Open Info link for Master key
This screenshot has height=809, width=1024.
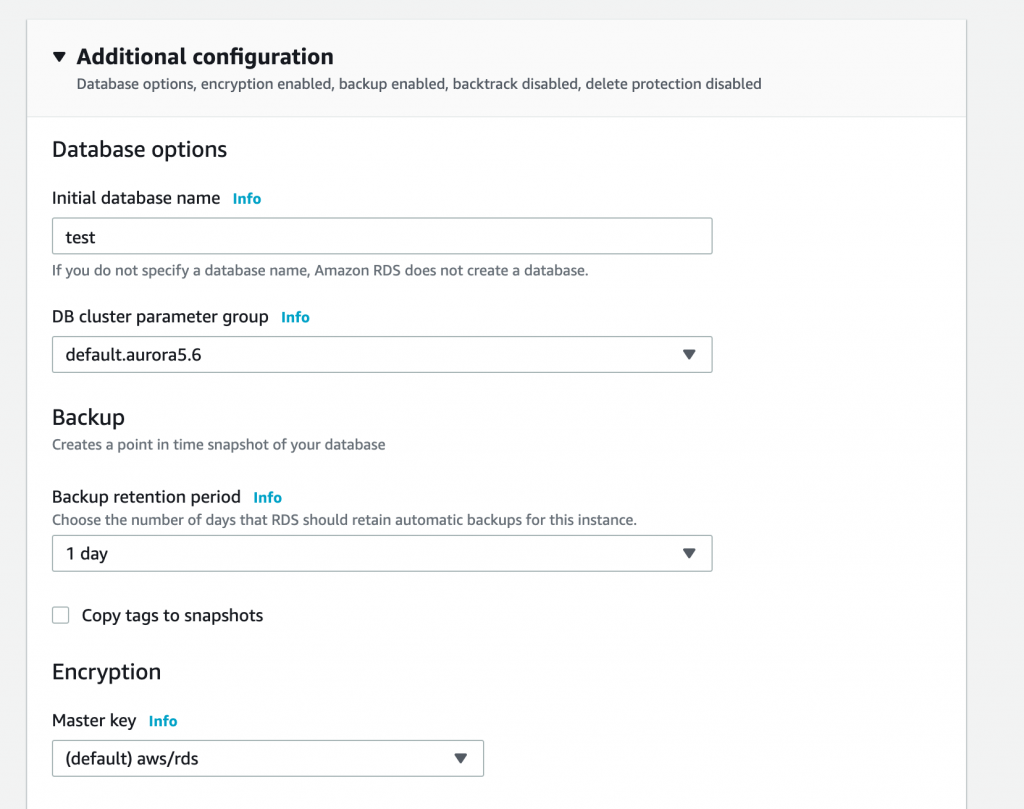click(163, 721)
